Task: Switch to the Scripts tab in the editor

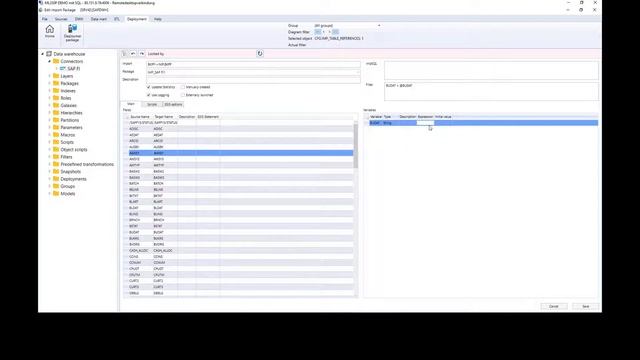Action: click(x=152, y=104)
